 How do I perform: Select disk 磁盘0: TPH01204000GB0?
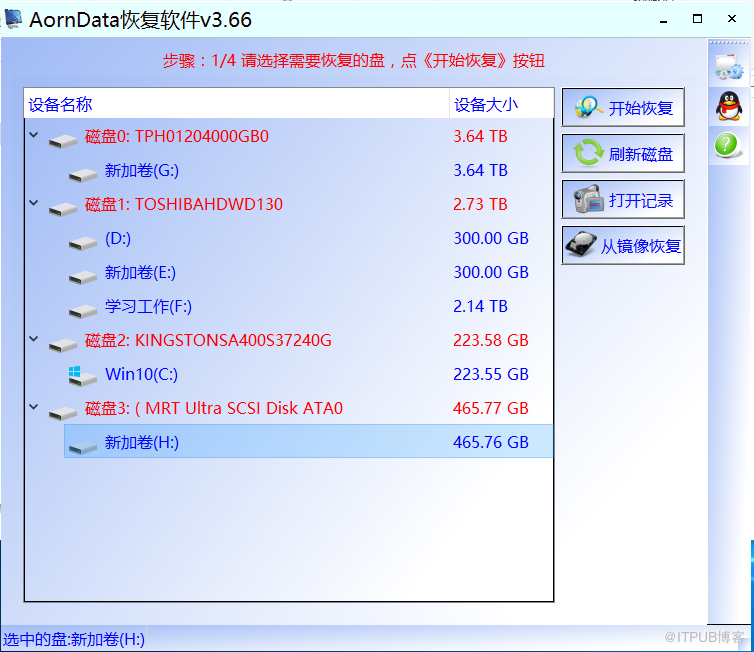click(176, 137)
